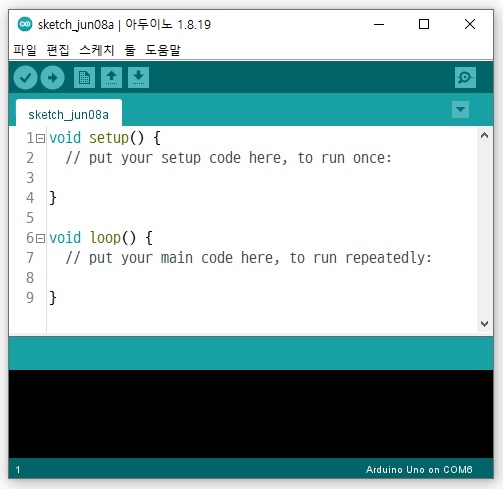Click line number 5 in the gutter
The height and width of the screenshot is (489, 503).
[30, 218]
